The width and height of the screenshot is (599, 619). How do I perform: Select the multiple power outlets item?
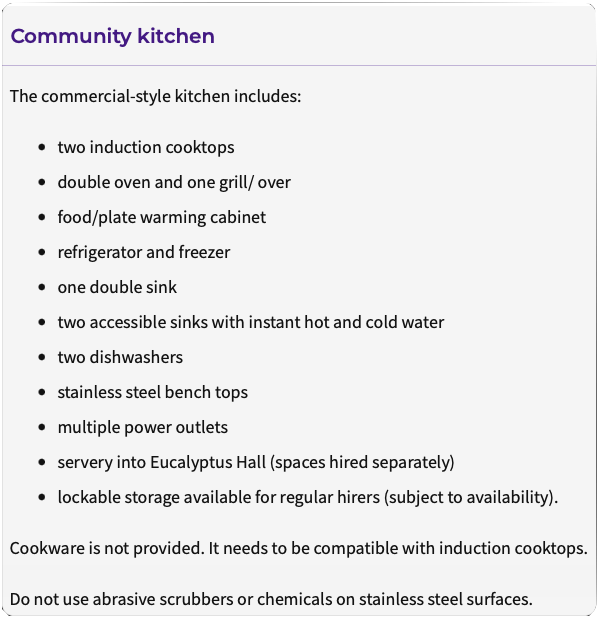coord(143,427)
